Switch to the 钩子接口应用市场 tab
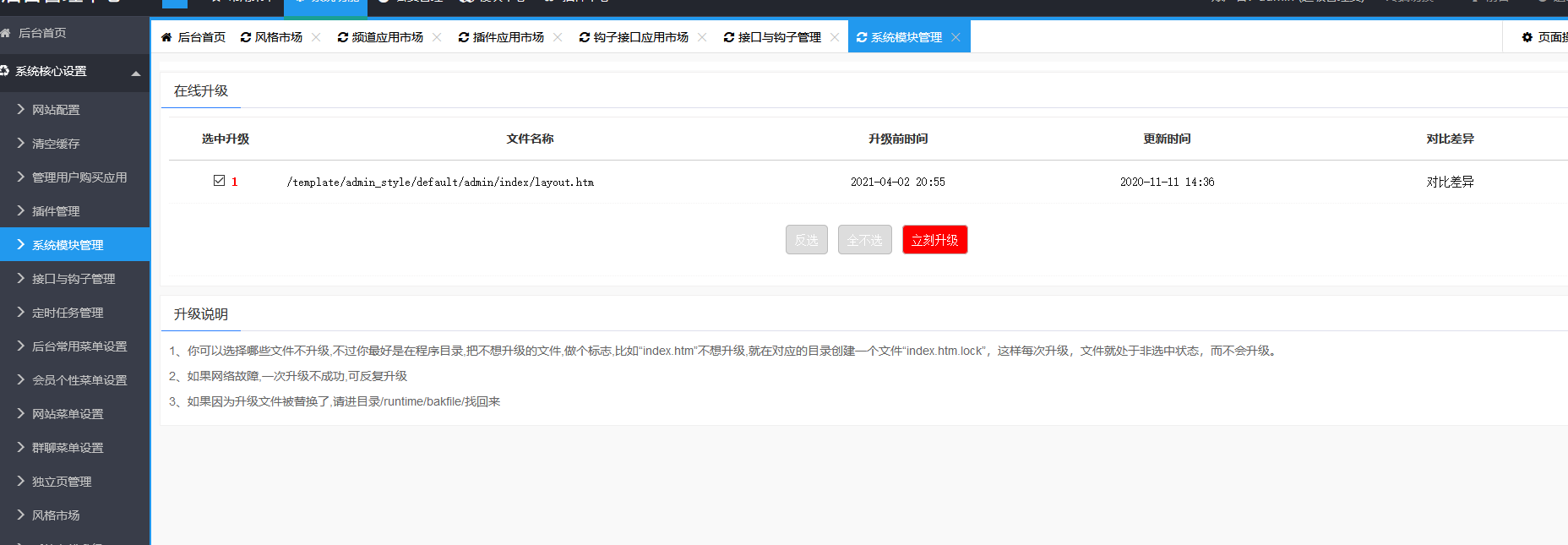Screen dimensions: 1568x545 [640, 37]
